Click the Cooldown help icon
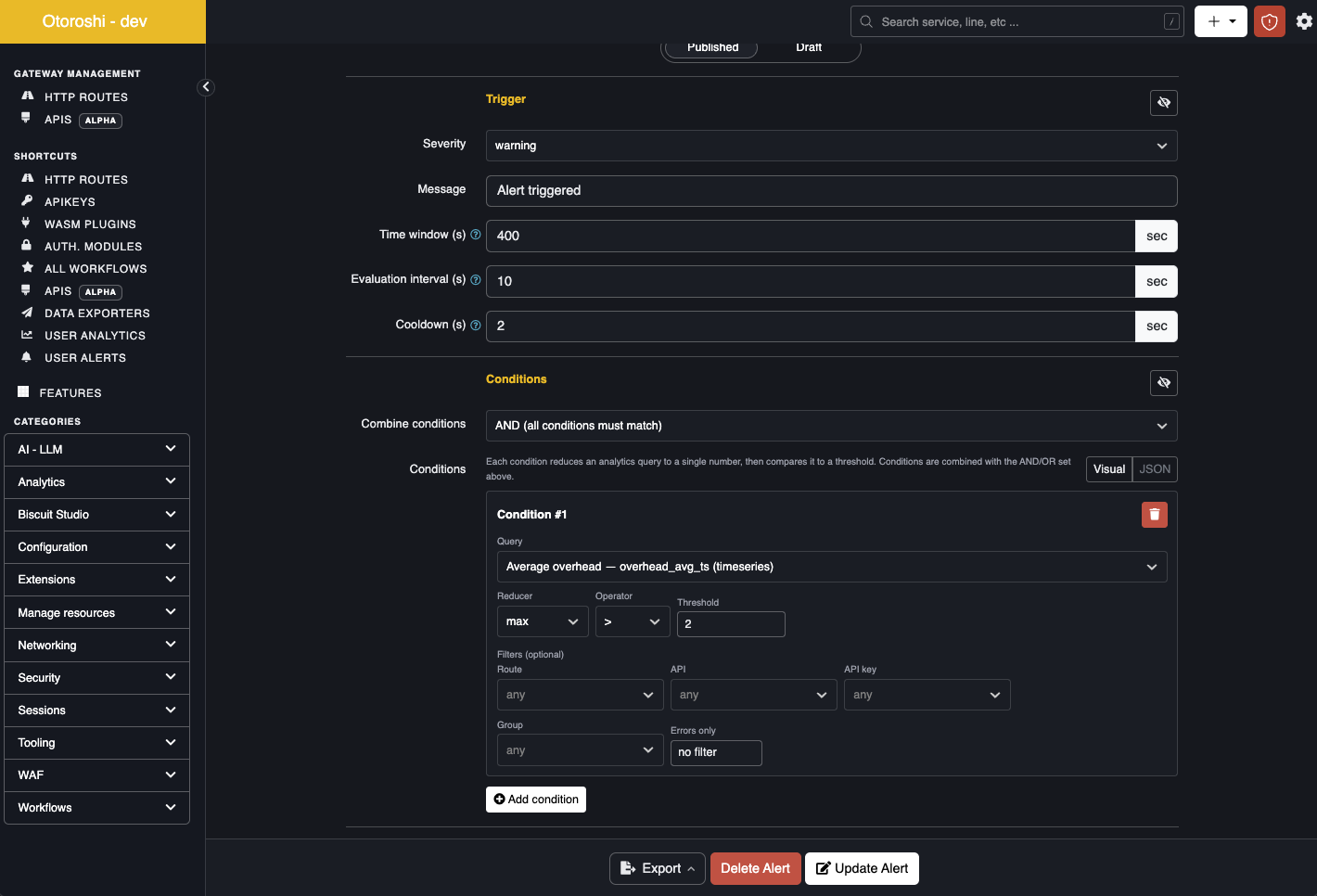Screen dimensions: 1317x896 click(x=476, y=325)
